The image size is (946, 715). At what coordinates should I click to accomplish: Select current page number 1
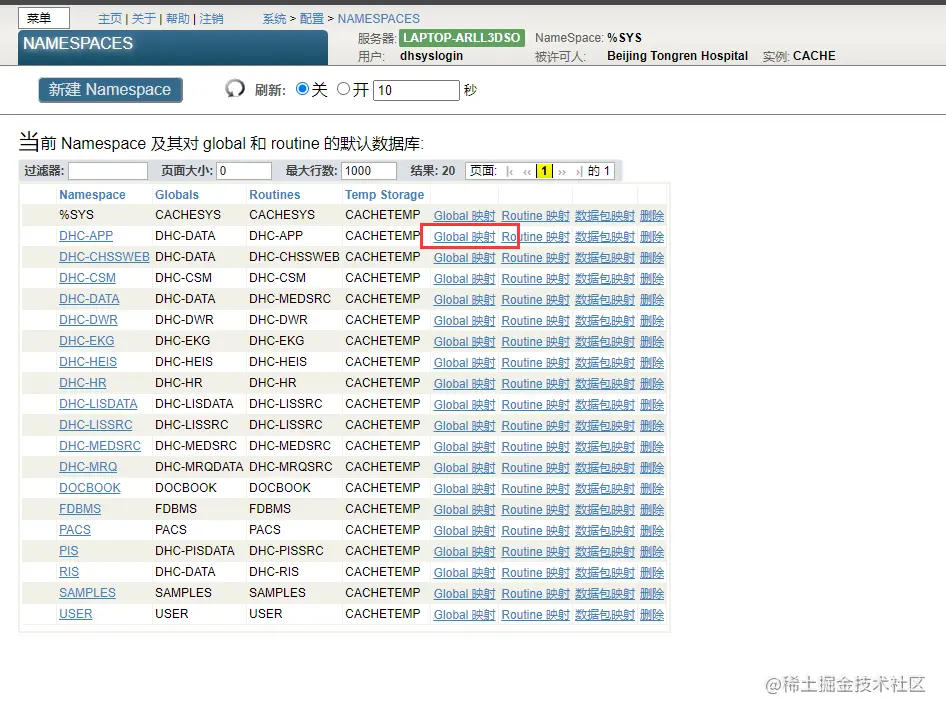point(544,171)
